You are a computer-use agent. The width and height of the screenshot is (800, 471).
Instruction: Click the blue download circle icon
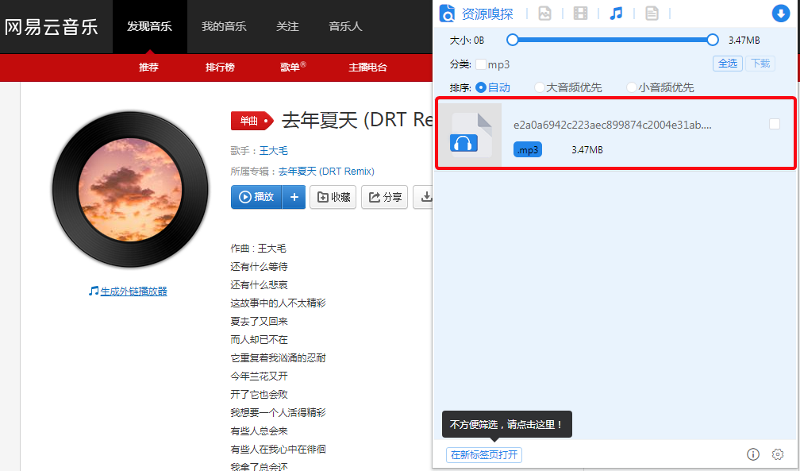pyautogui.click(x=781, y=13)
